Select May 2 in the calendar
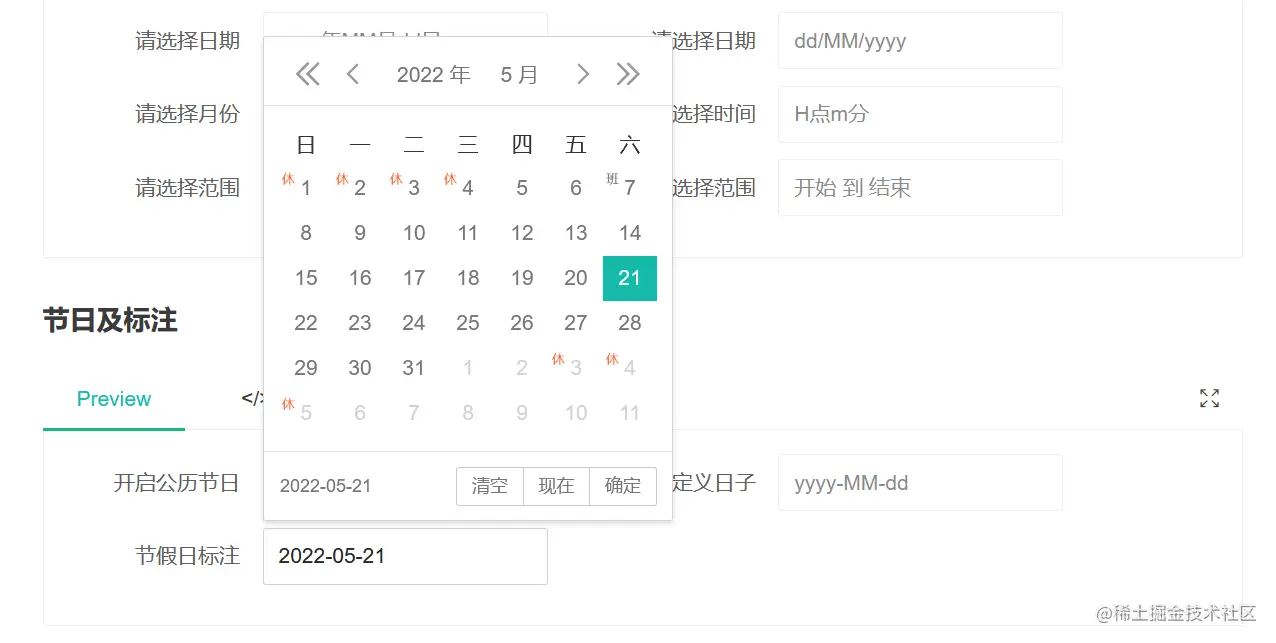The height and width of the screenshot is (643, 1276). click(360, 188)
